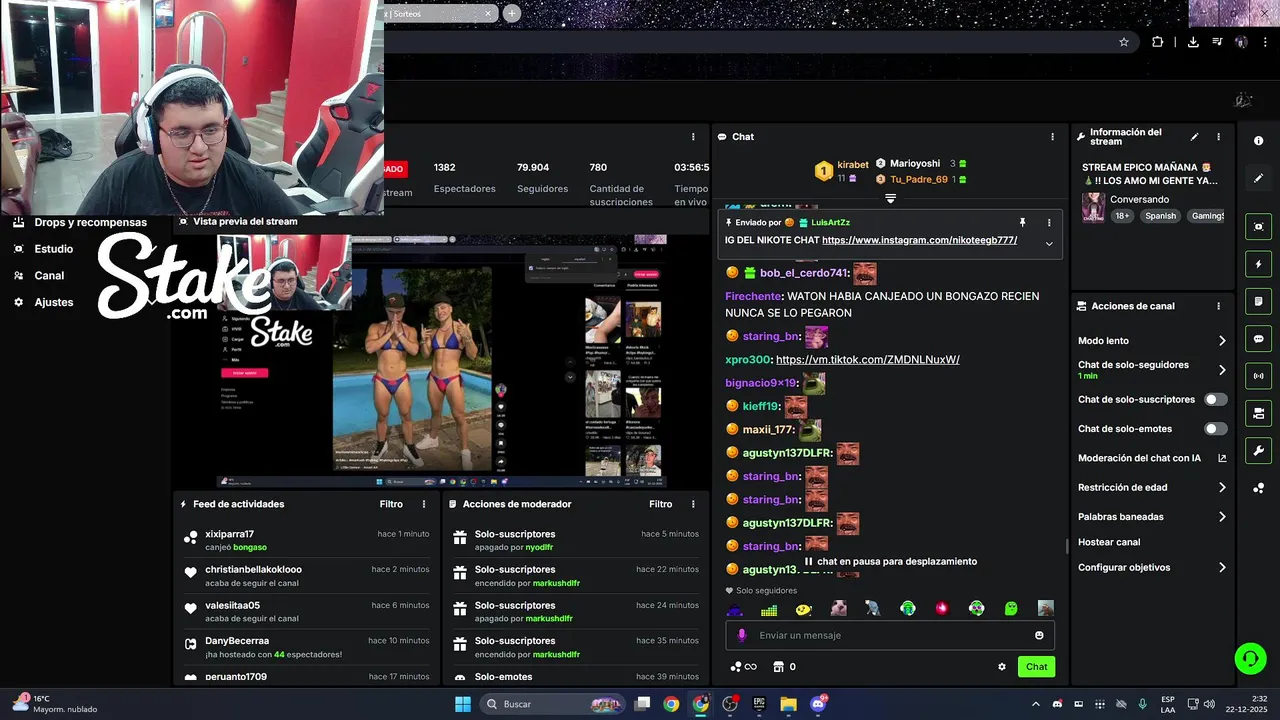Expand the pinned message chevron
1280x720 pixels.
[x=1049, y=243]
